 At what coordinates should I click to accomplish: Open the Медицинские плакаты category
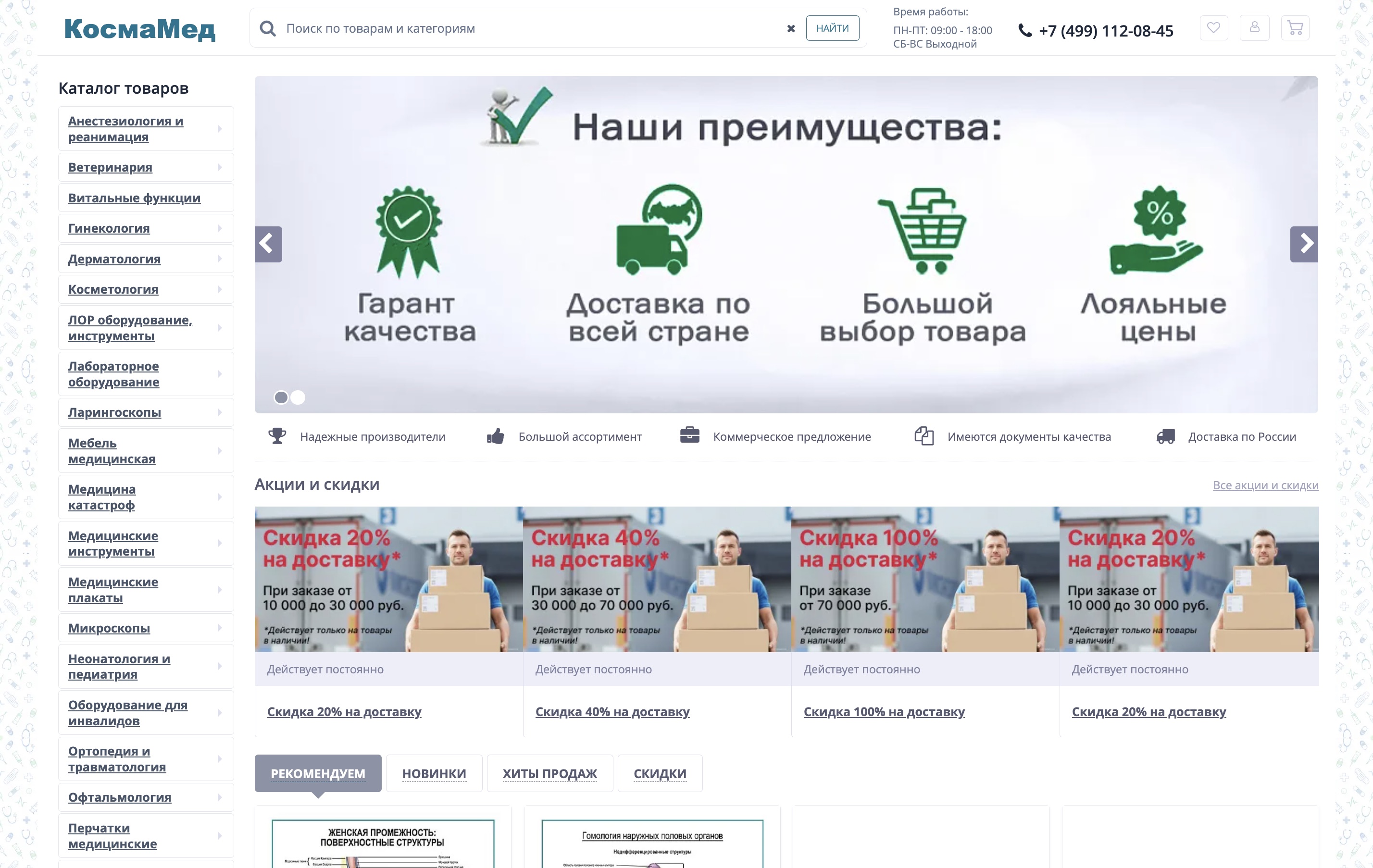pos(113,589)
